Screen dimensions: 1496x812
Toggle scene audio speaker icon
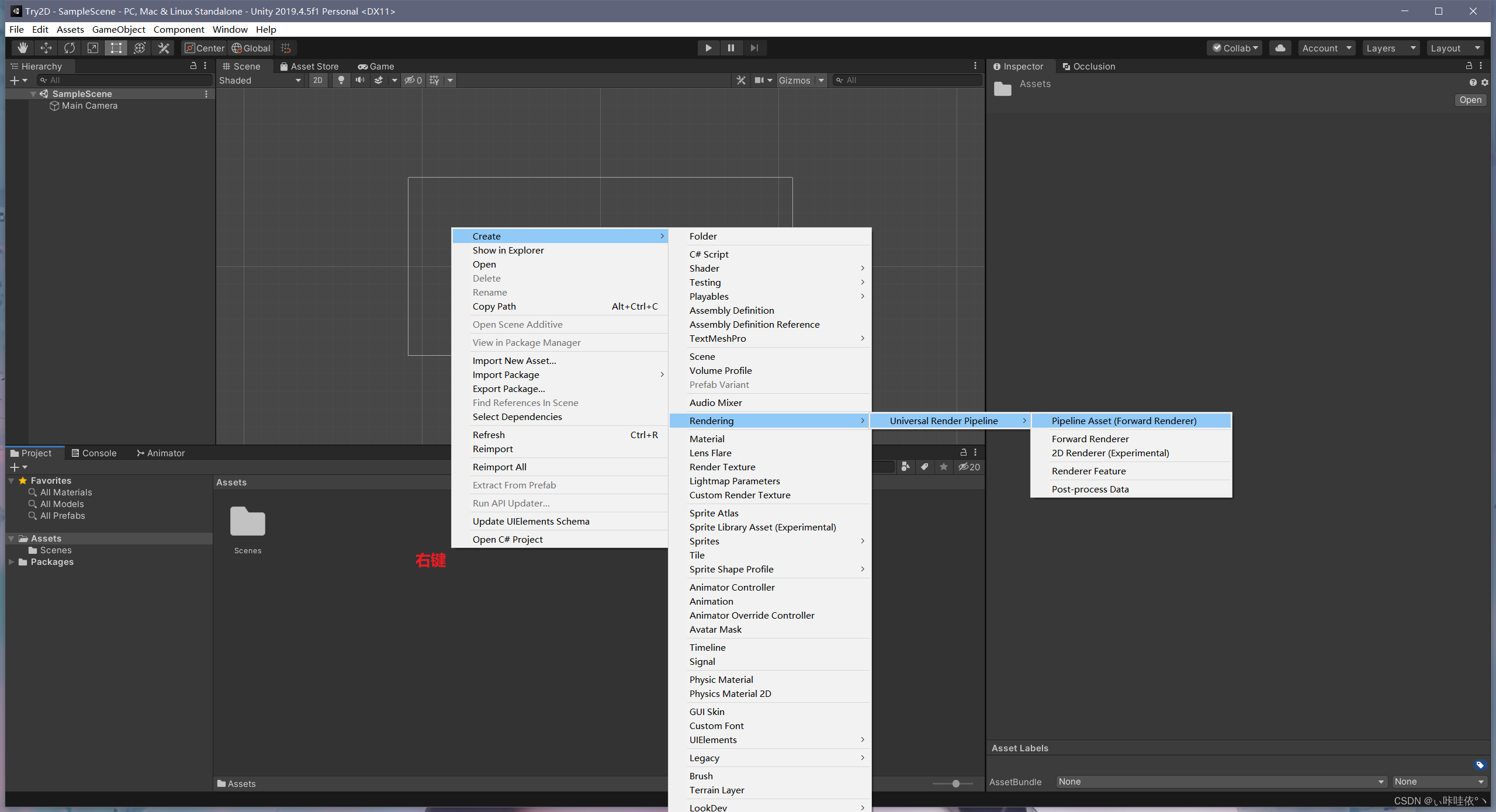click(x=359, y=80)
